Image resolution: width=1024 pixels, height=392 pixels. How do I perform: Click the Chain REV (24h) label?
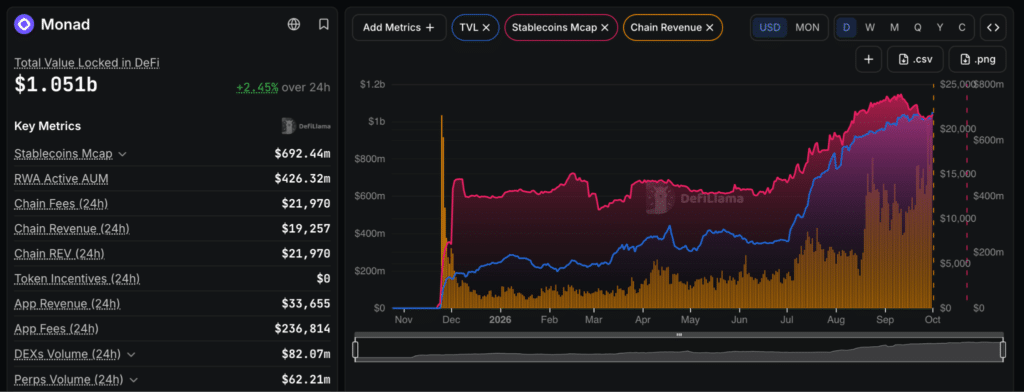click(59, 253)
